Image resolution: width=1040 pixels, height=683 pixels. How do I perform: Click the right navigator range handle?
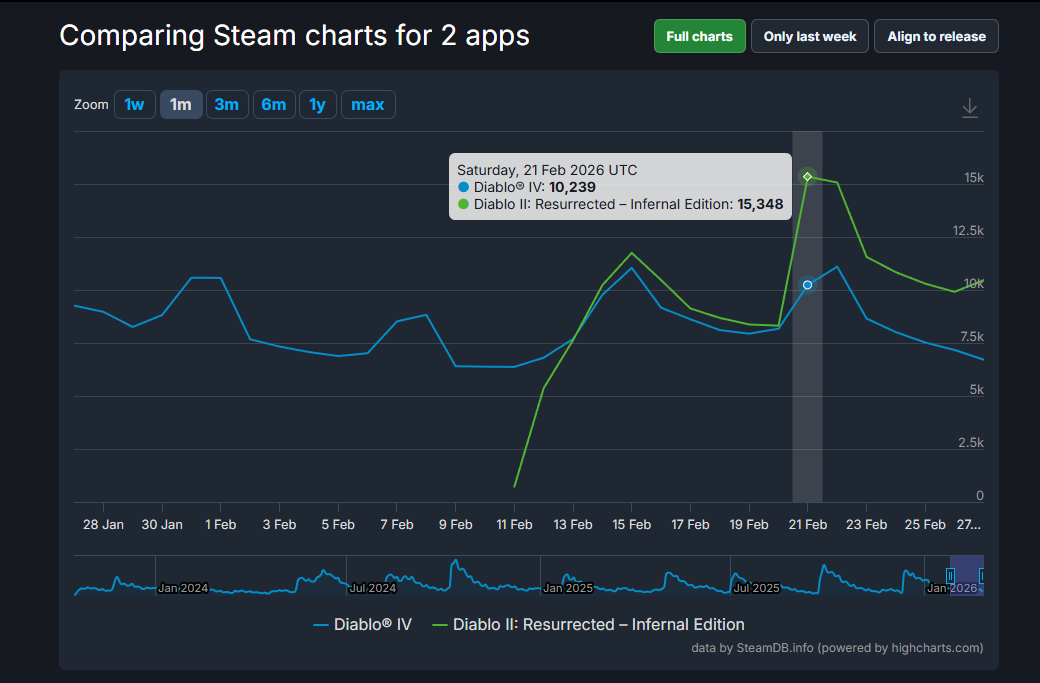[983, 575]
